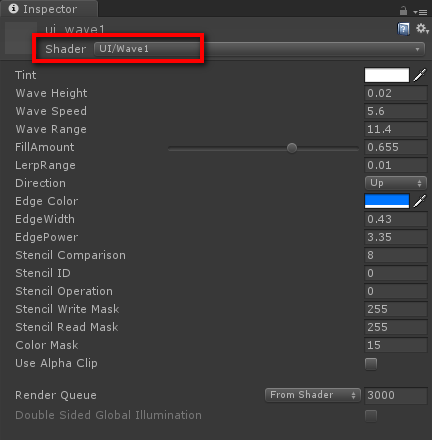Click the Color Mask label
Image resolution: width=432 pixels, height=440 pixels.
tap(47, 345)
